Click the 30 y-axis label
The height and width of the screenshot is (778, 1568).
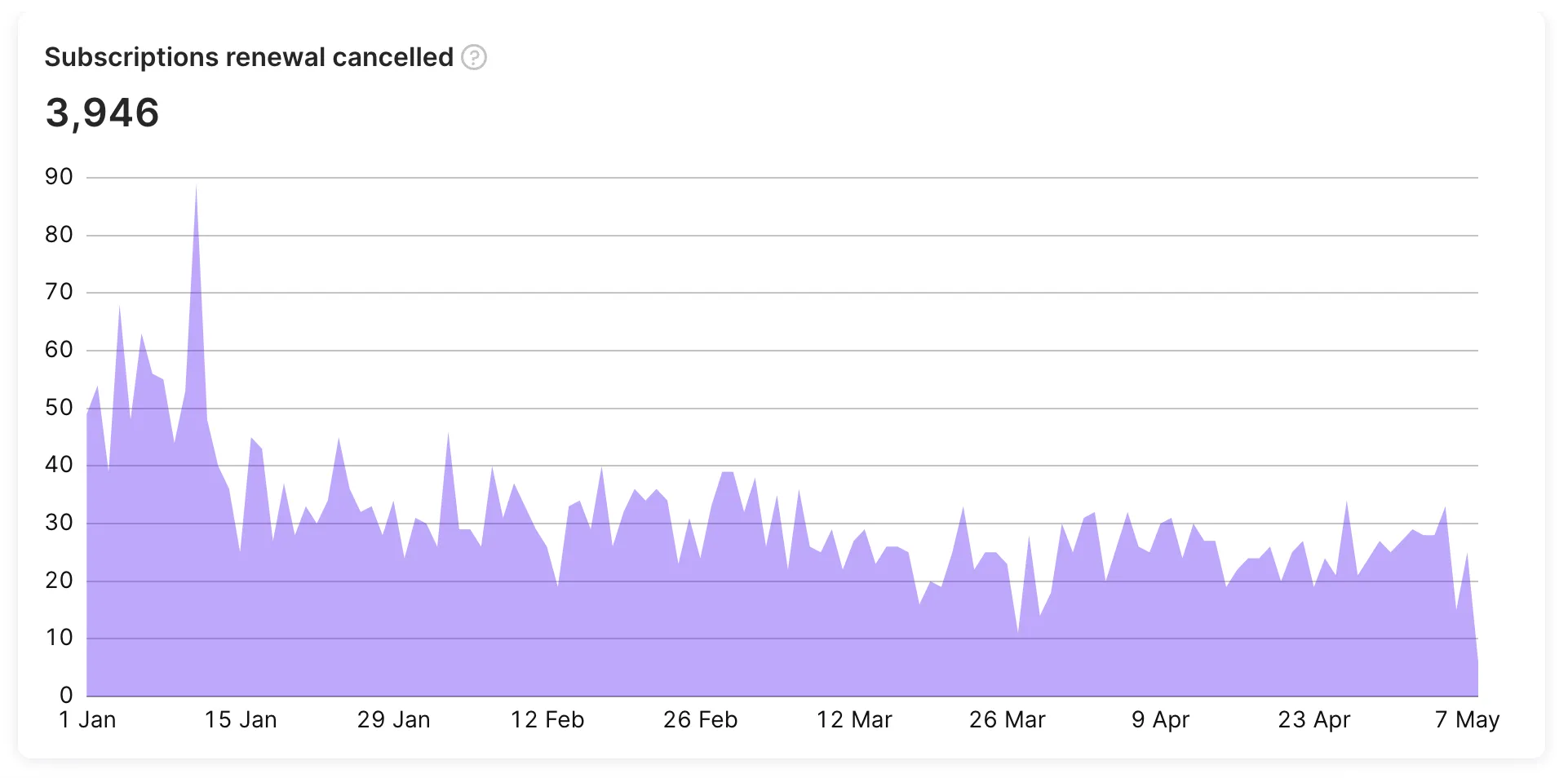(59, 523)
